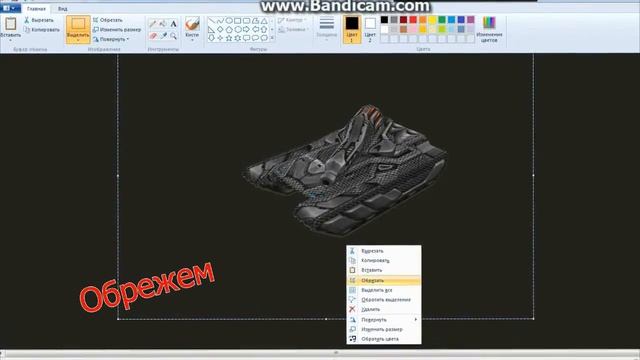Switch to the Главная ribbon tab
Viewport: 640px width, 360px height.
36,9
